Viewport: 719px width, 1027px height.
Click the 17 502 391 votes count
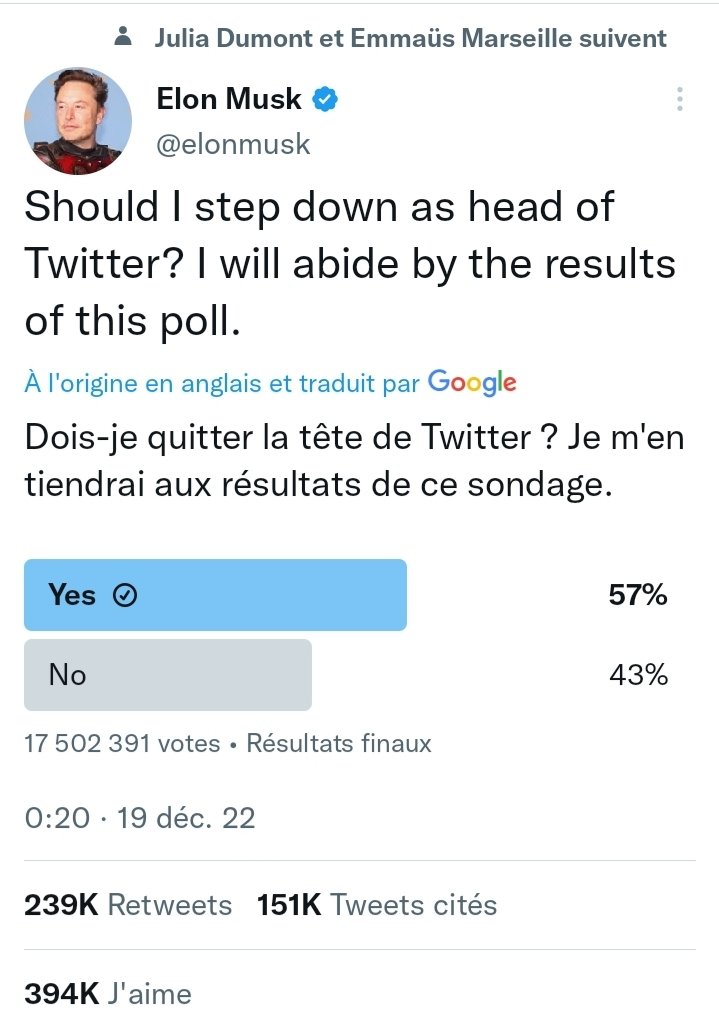click(122, 743)
